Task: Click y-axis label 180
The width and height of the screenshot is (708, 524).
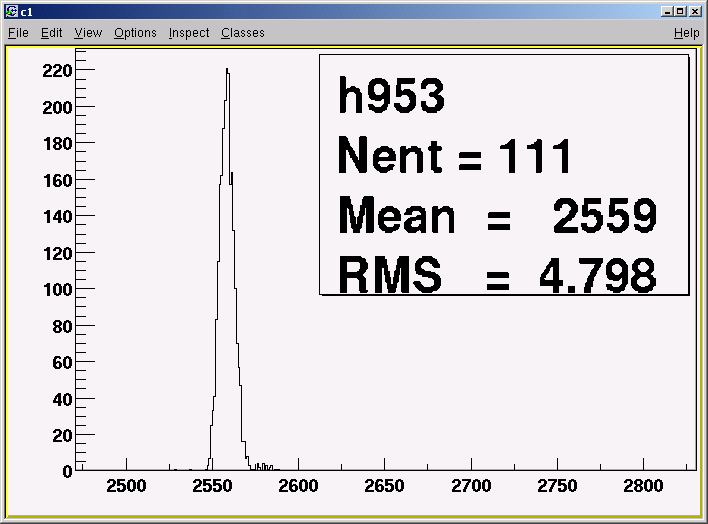Action: 57,144
